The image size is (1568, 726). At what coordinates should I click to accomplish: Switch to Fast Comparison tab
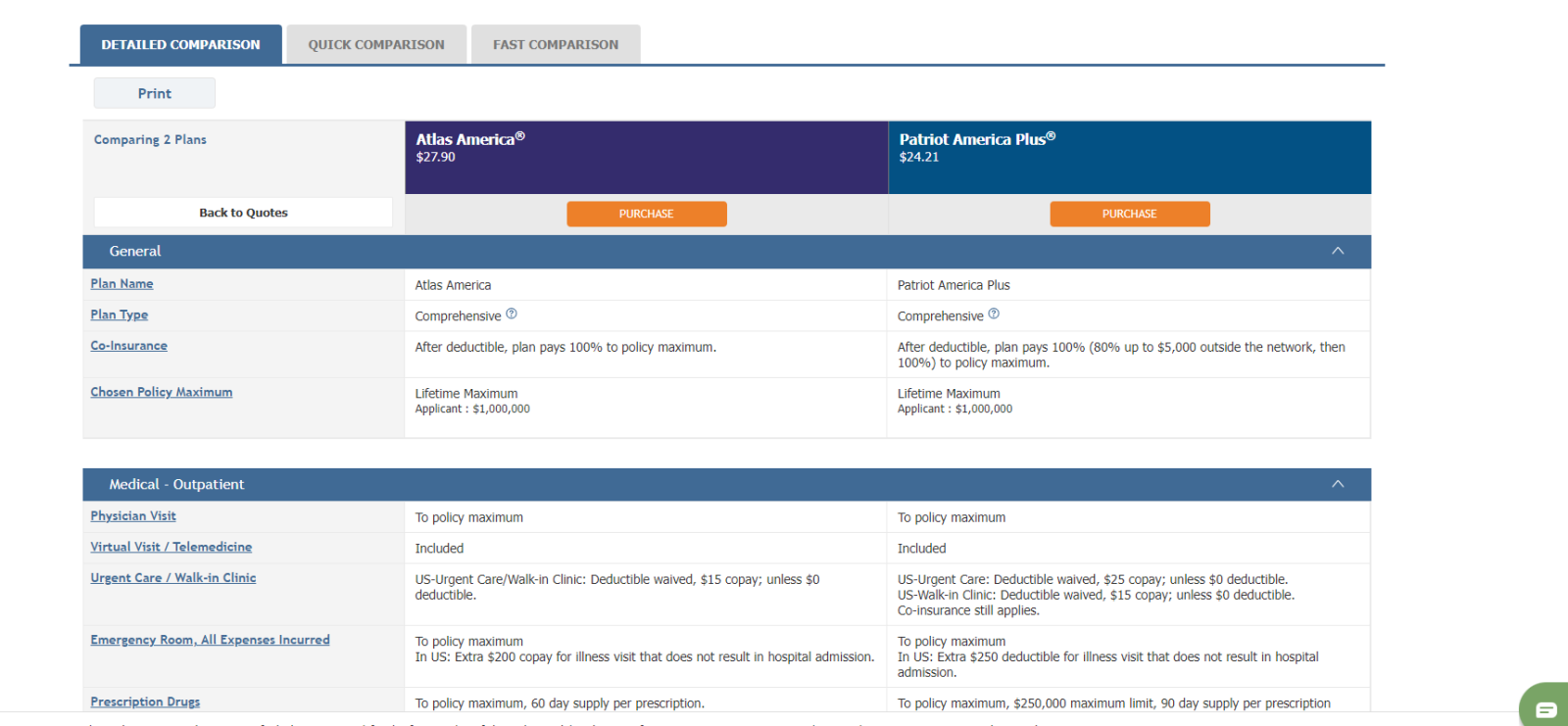point(556,45)
